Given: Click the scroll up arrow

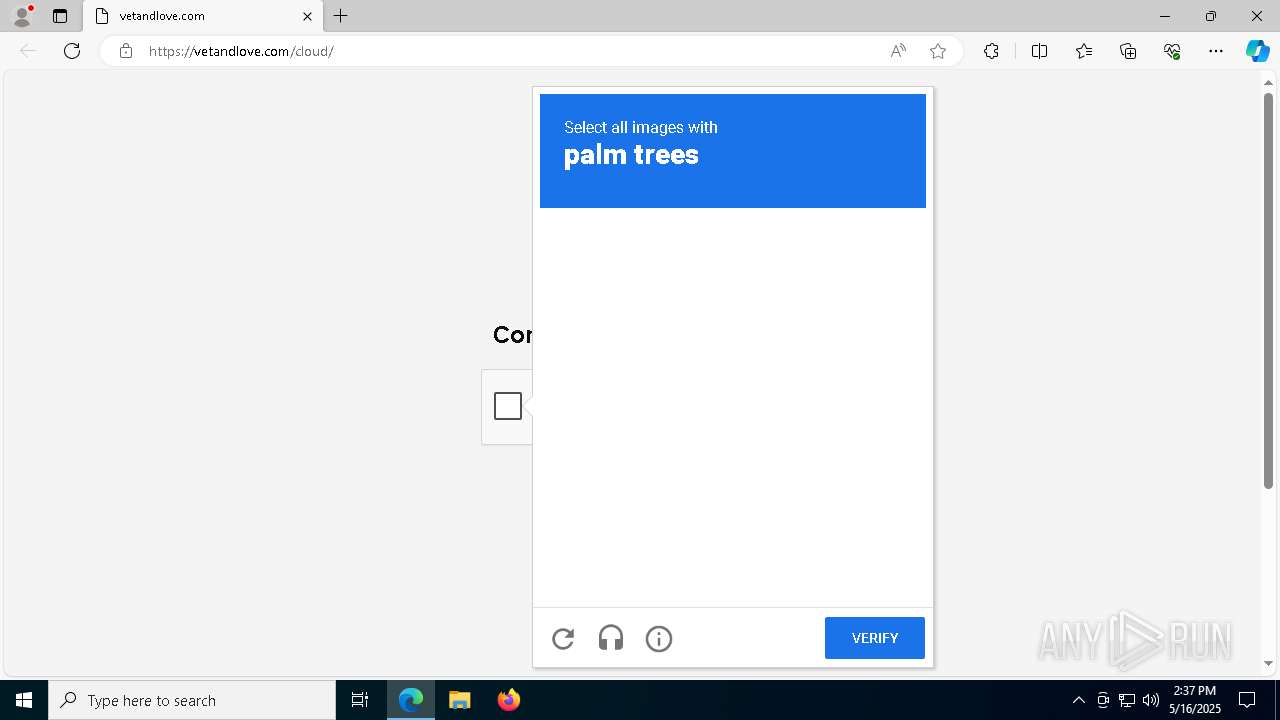Looking at the screenshot, I should click(1268, 82).
